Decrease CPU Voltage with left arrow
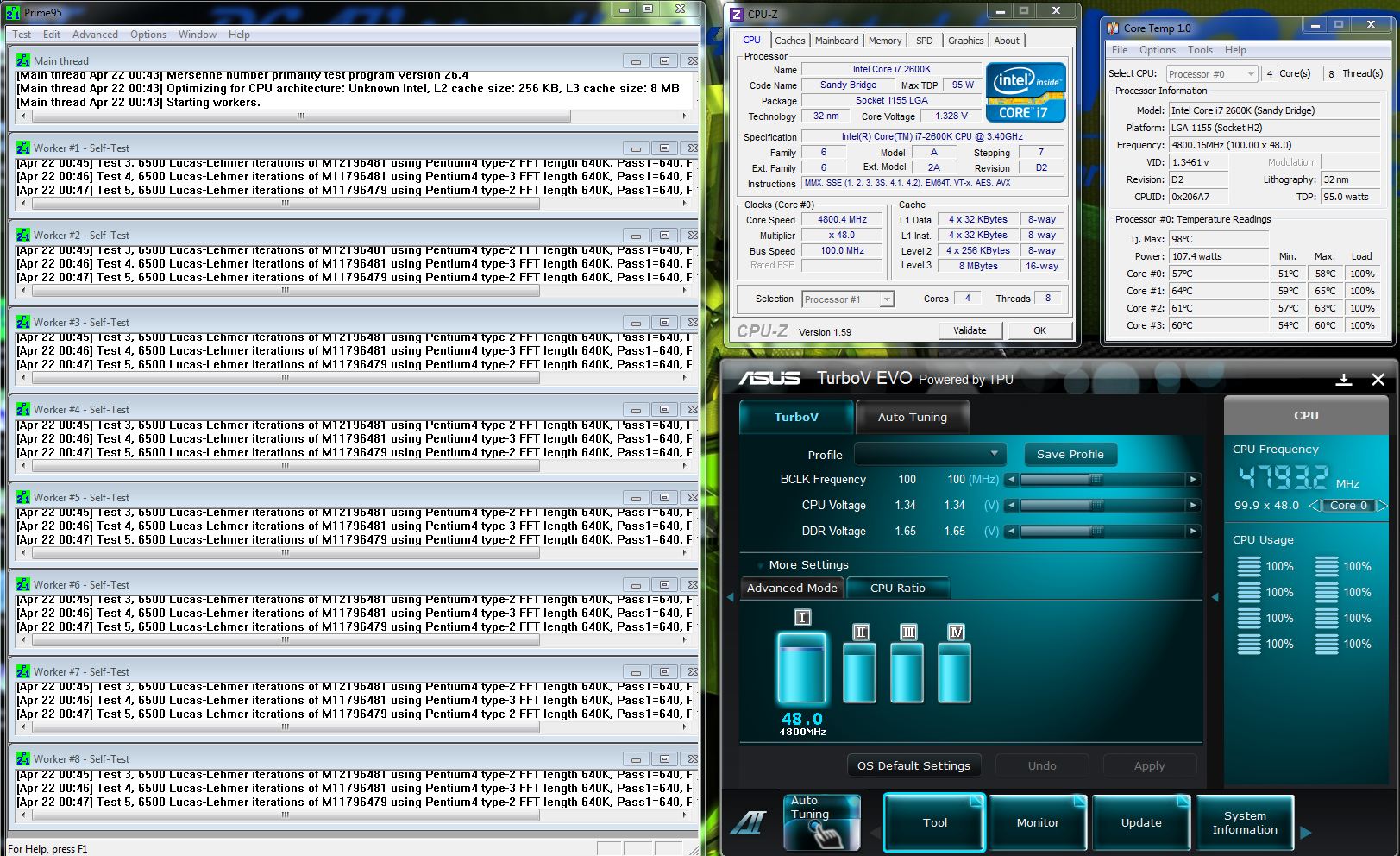The width and height of the screenshot is (1400, 856). click(x=1011, y=506)
